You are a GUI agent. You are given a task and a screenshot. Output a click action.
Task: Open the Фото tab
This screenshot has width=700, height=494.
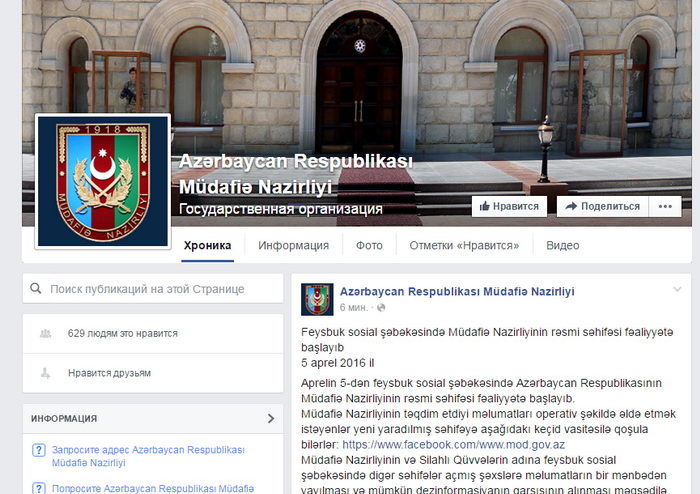369,245
